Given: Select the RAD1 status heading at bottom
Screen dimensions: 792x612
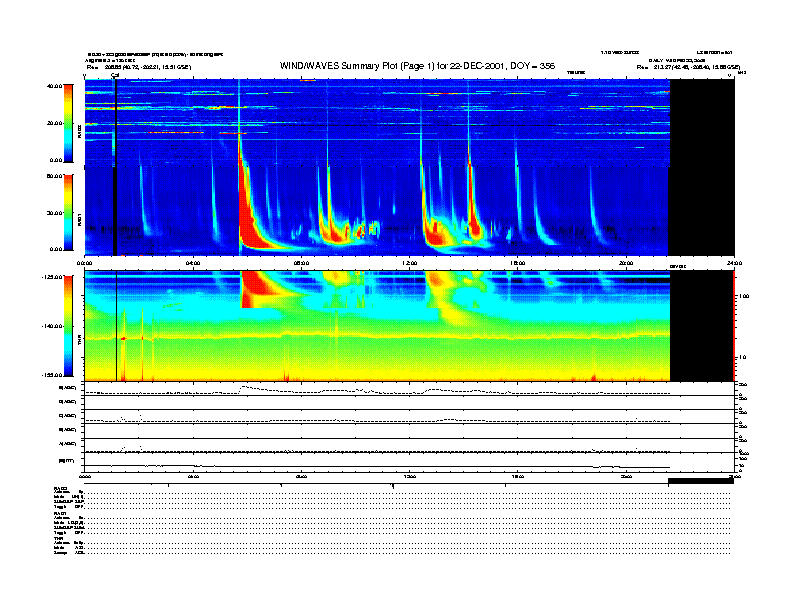Looking at the screenshot, I should [60, 513].
